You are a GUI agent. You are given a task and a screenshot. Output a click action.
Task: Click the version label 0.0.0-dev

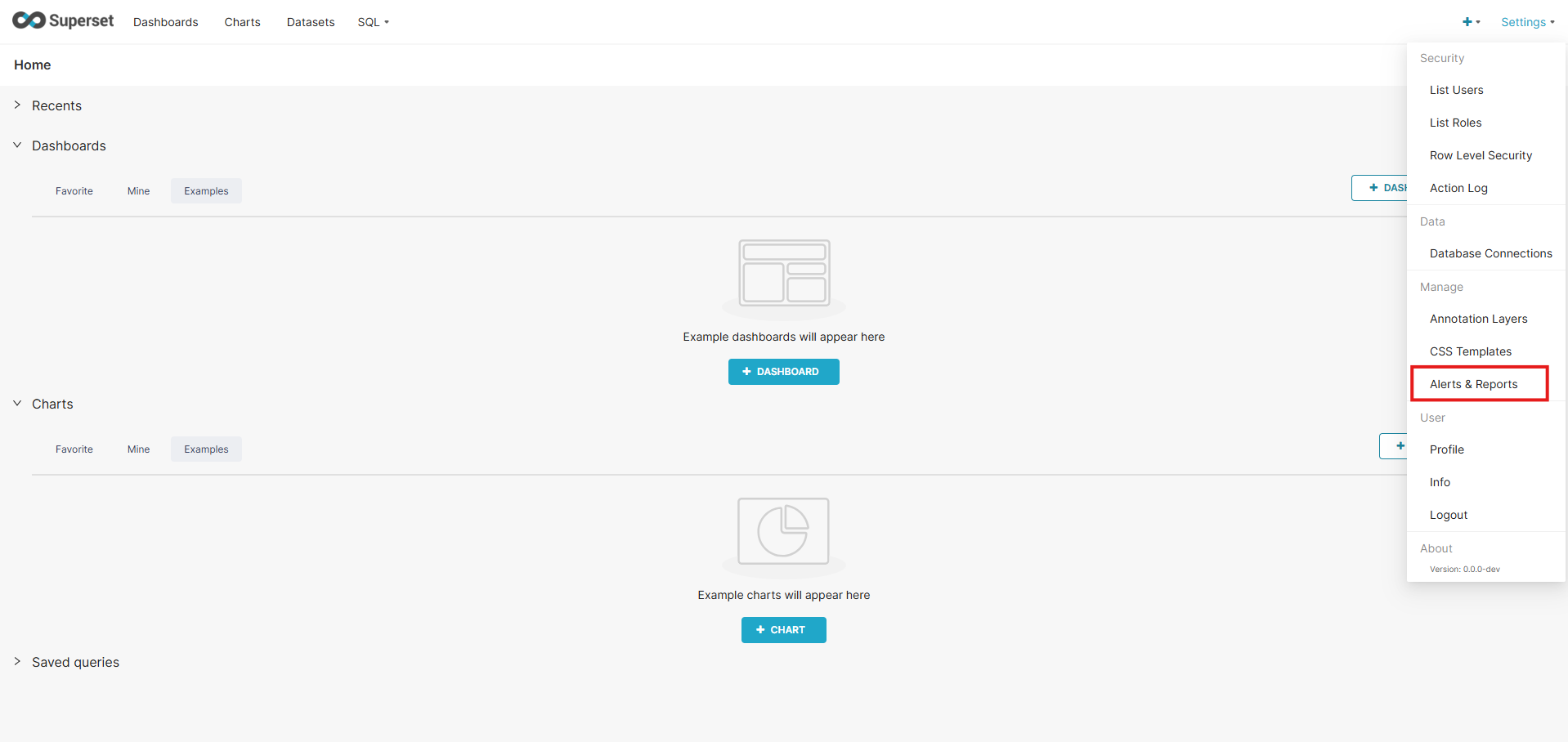click(1464, 569)
